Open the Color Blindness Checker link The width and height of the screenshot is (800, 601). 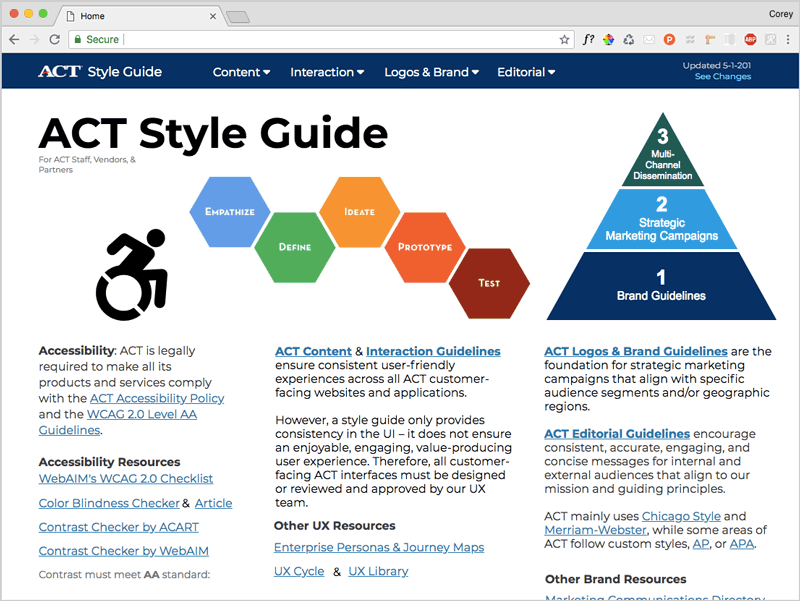109,503
